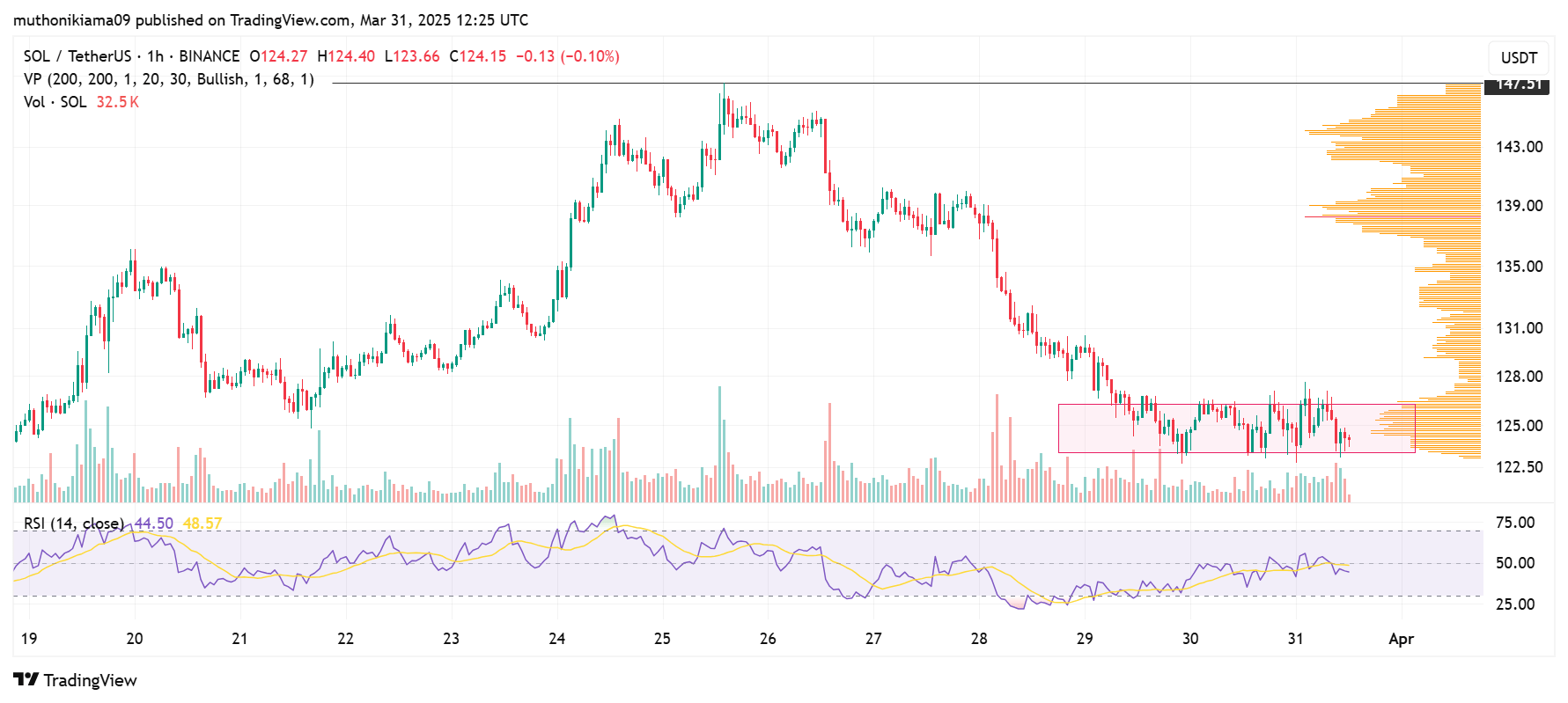Screen dimensions: 1568x703
Task: Click the TradingView logo icon
Action: click(x=26, y=679)
